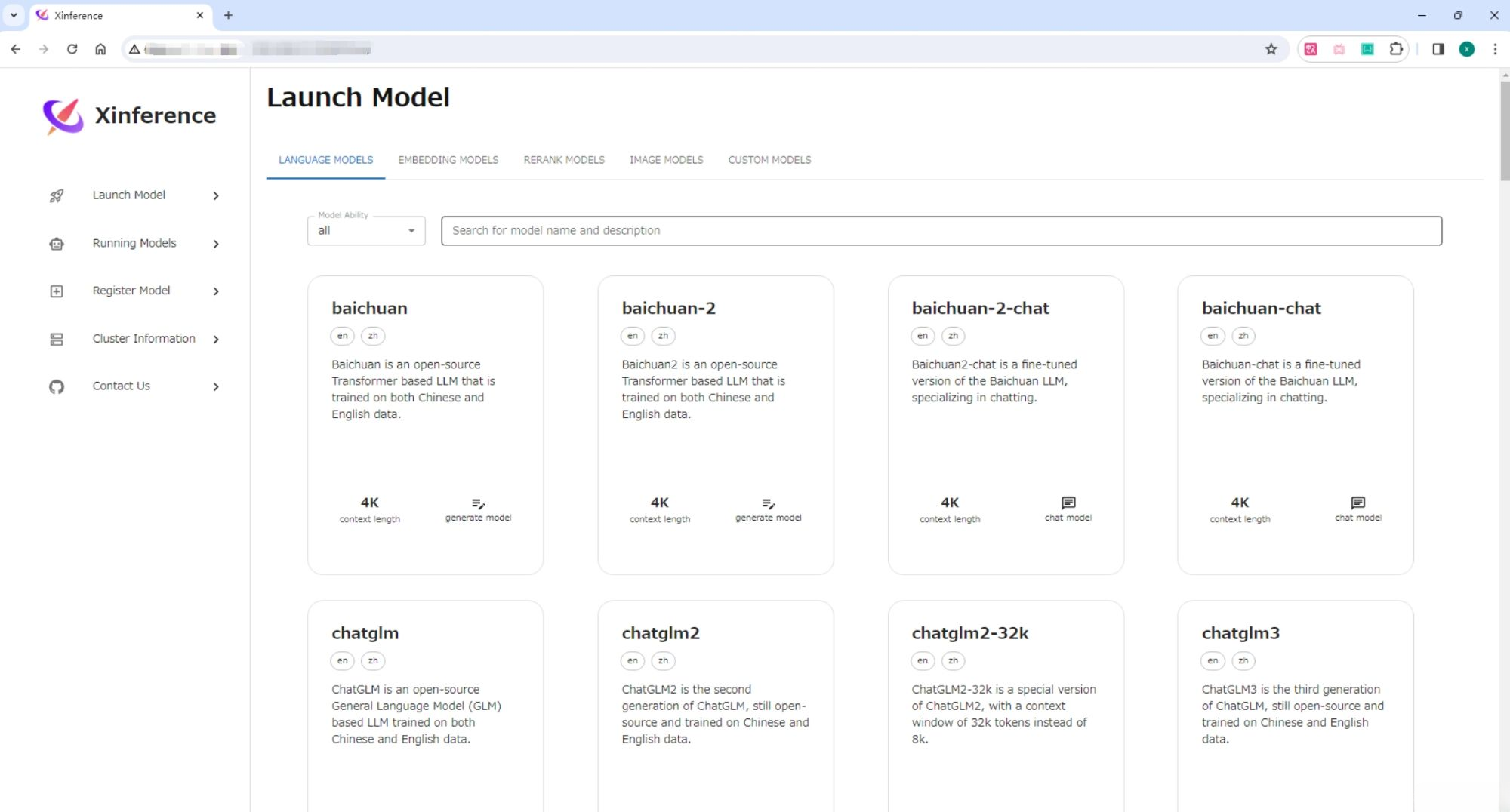Click the zh tag on chatglm2-32k card
This screenshot has height=812, width=1510.
click(953, 661)
